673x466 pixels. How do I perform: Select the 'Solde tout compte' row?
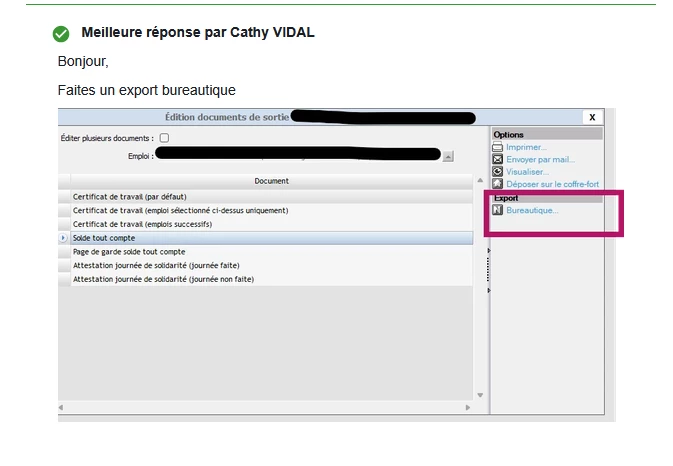click(x=271, y=238)
